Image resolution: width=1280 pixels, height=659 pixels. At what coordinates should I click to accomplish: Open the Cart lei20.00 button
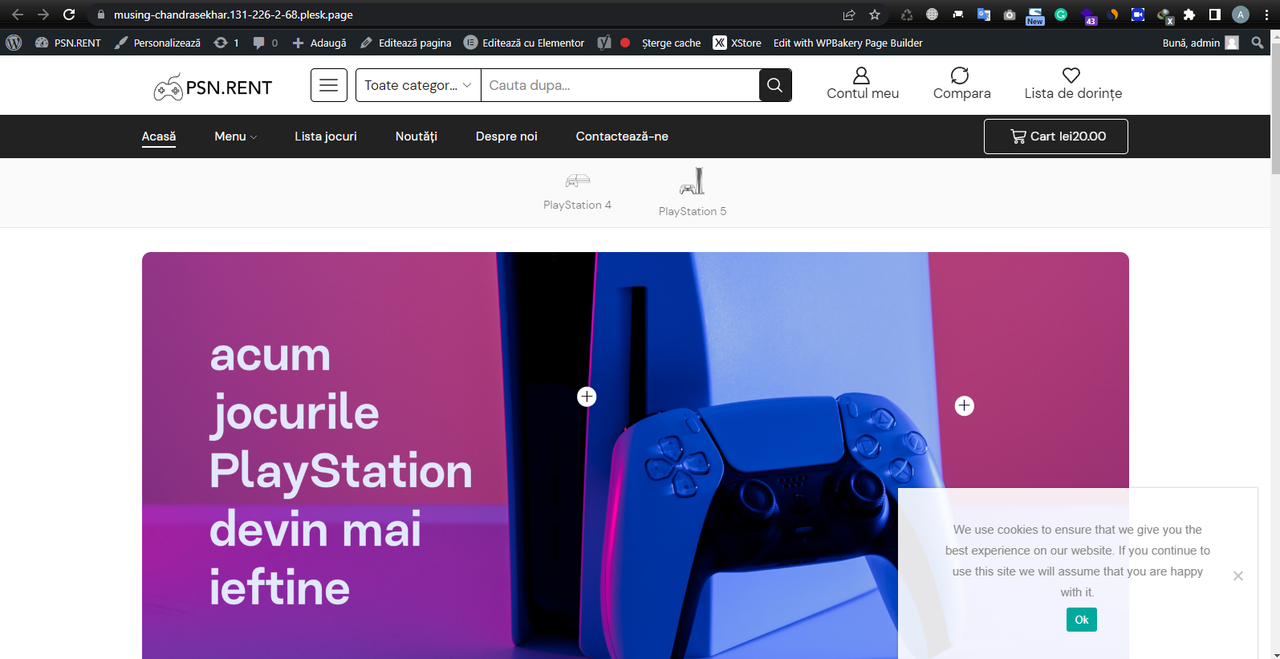click(1056, 137)
